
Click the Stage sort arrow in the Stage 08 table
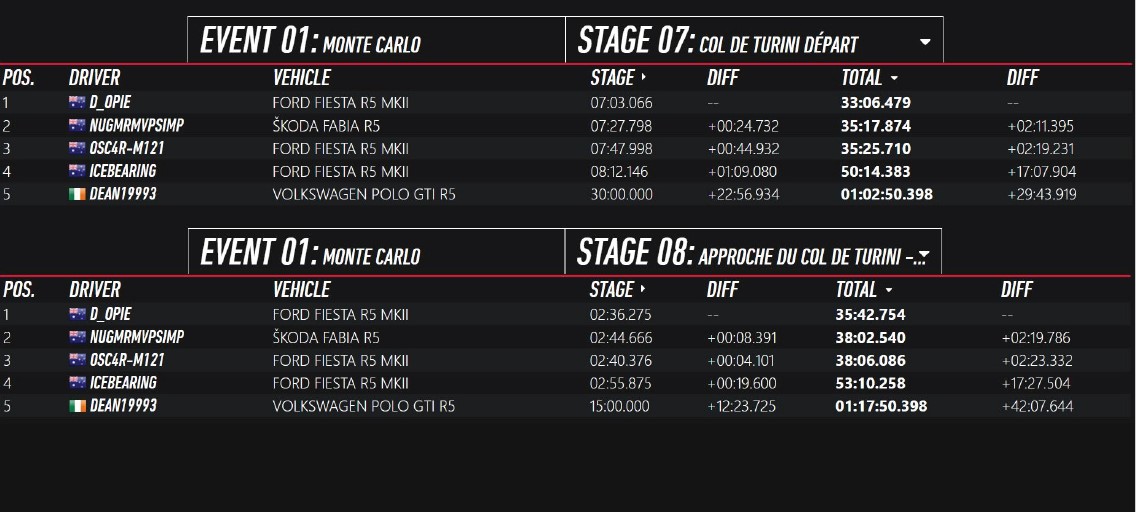tap(643, 289)
